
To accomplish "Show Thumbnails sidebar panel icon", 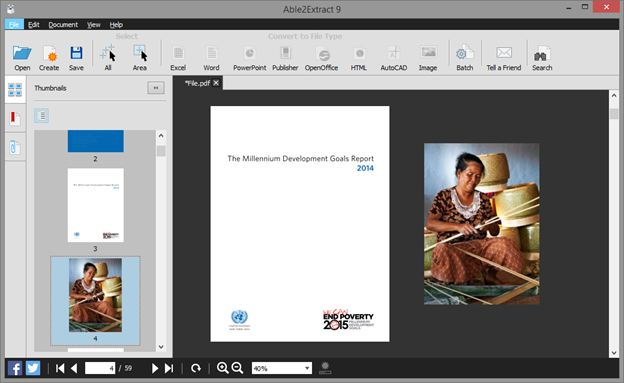I will [15, 90].
